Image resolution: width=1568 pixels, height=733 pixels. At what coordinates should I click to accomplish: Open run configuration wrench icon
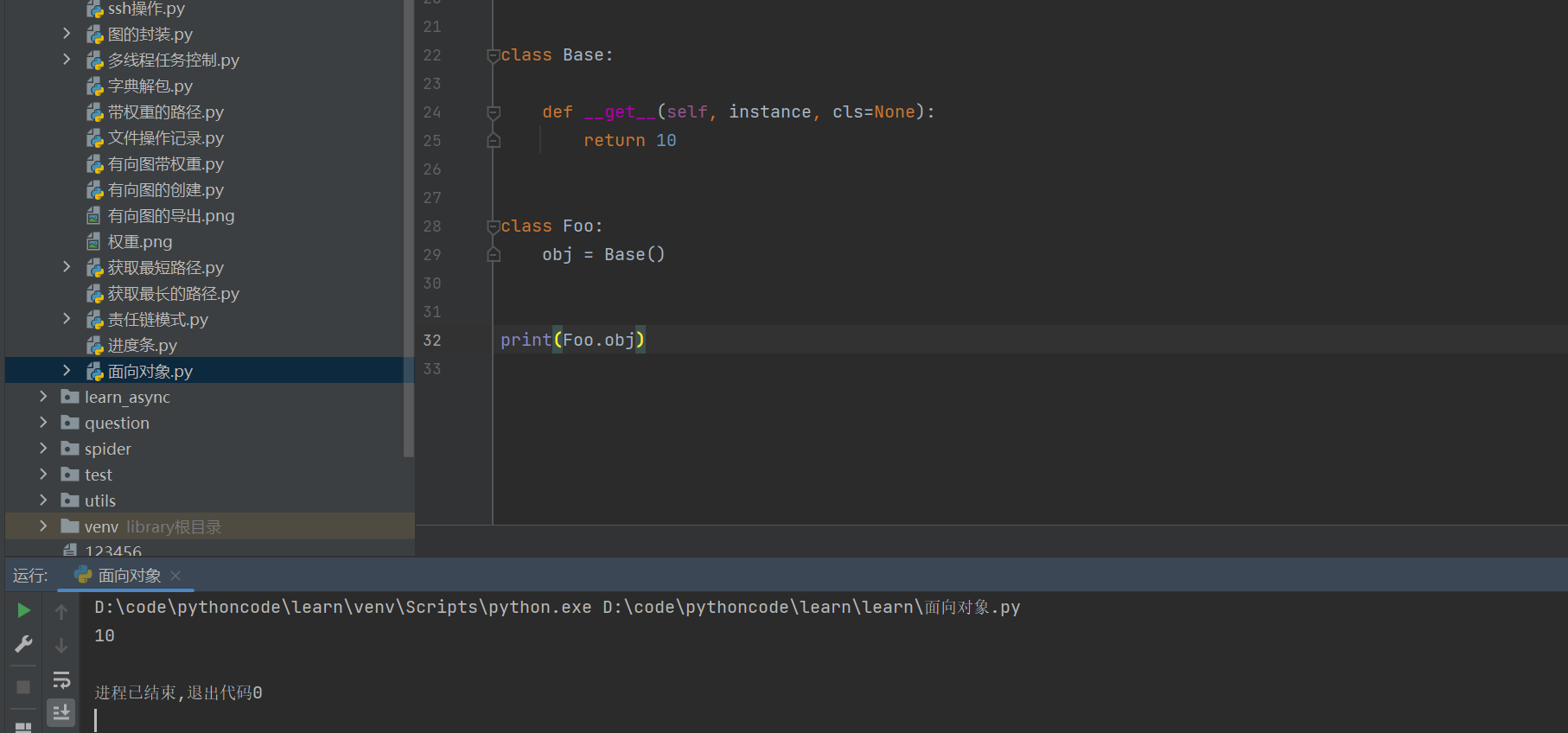click(x=24, y=644)
